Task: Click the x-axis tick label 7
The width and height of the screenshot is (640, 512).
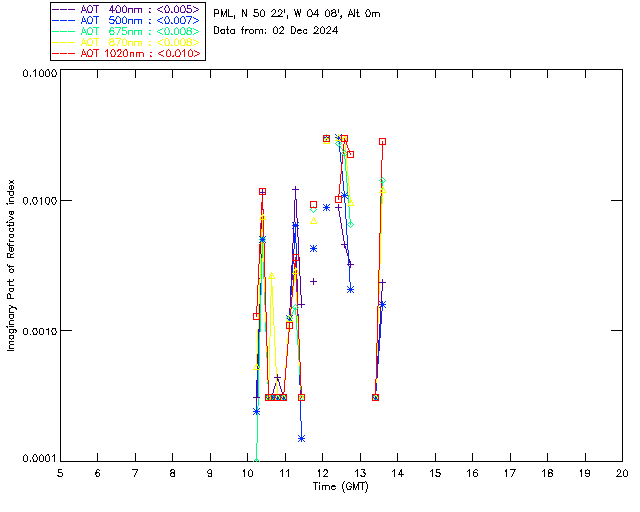Action: [135, 473]
